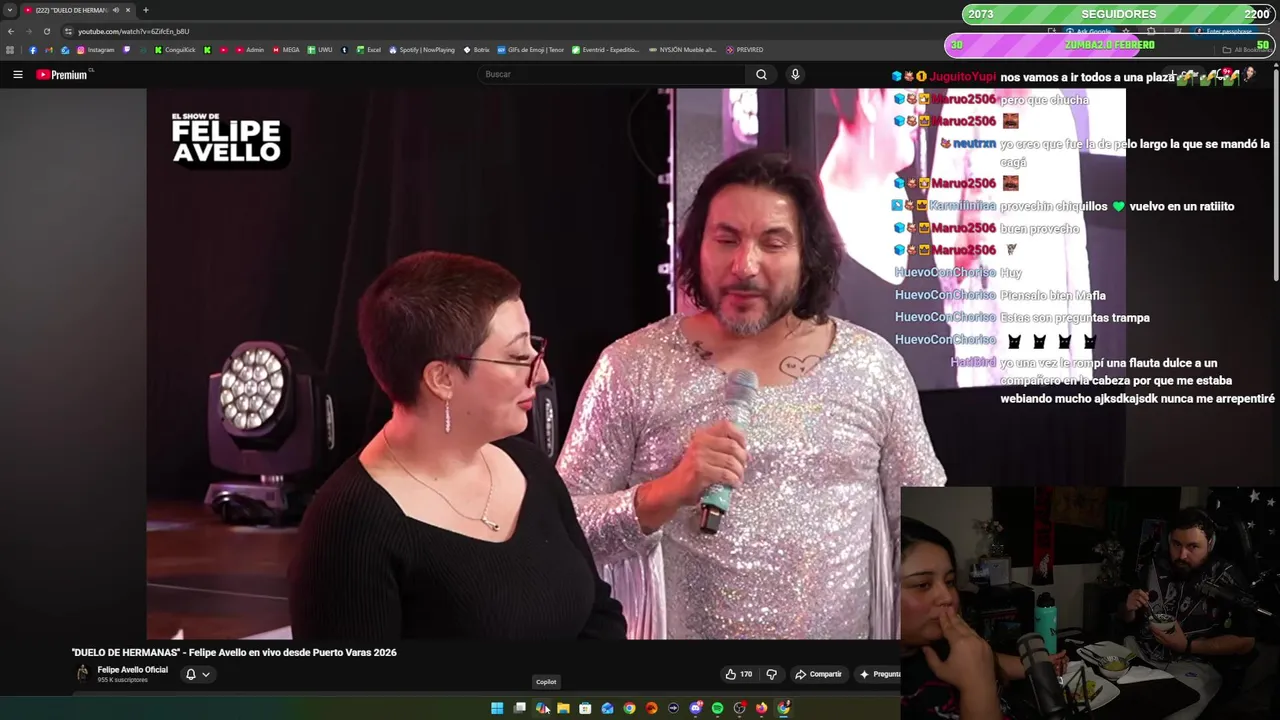
Task: Open the PREVIRED bookmark
Action: pyautogui.click(x=745, y=50)
